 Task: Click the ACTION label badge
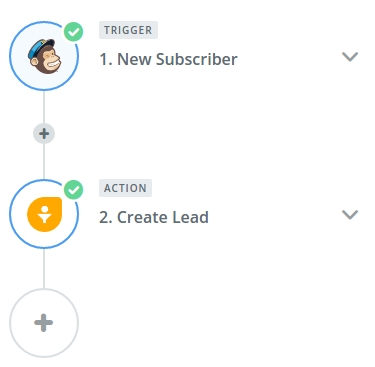click(x=125, y=188)
